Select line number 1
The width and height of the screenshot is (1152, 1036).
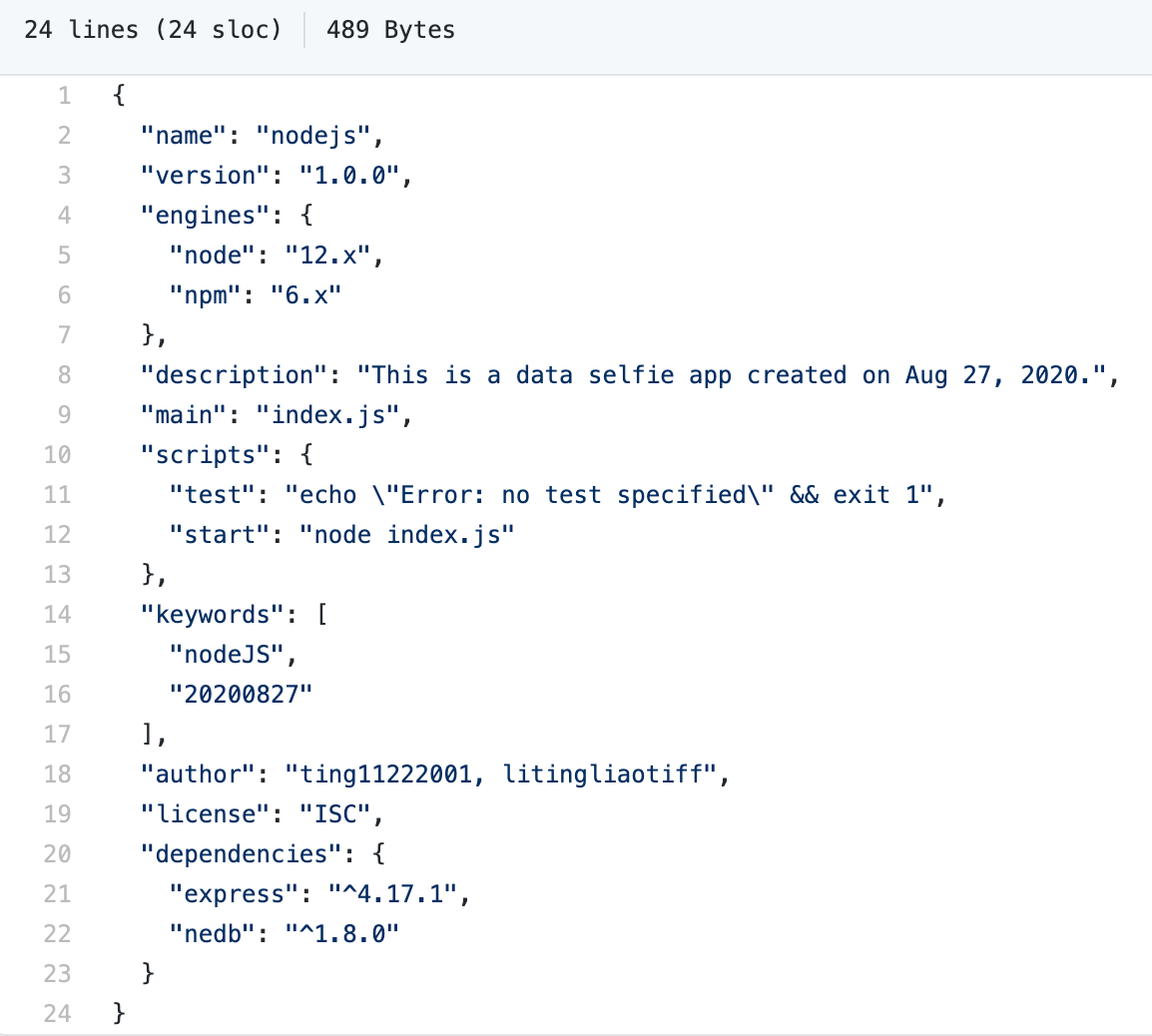[64, 95]
